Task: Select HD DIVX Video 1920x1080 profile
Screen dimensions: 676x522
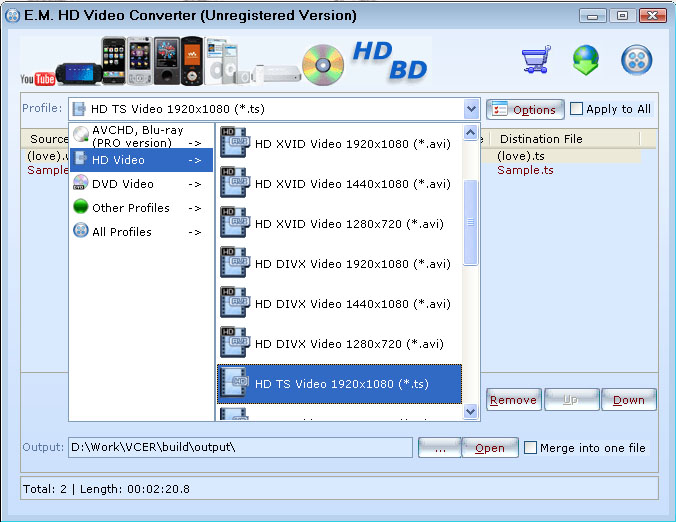Action: pyautogui.click(x=338, y=264)
